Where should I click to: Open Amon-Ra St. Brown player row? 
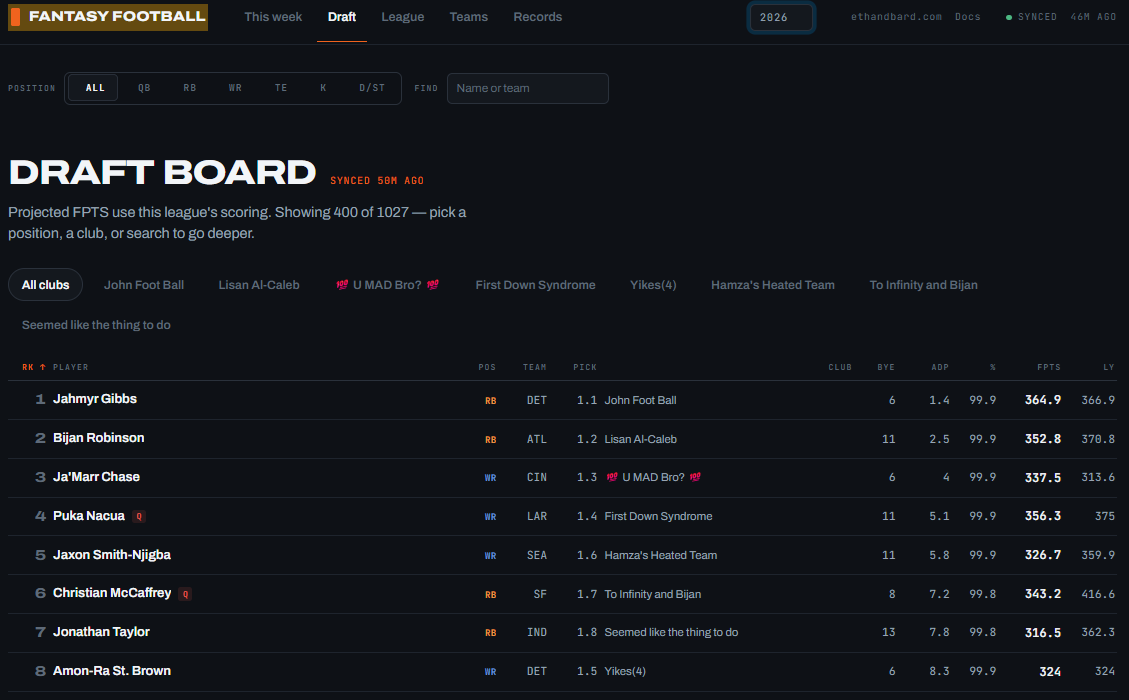coord(562,671)
